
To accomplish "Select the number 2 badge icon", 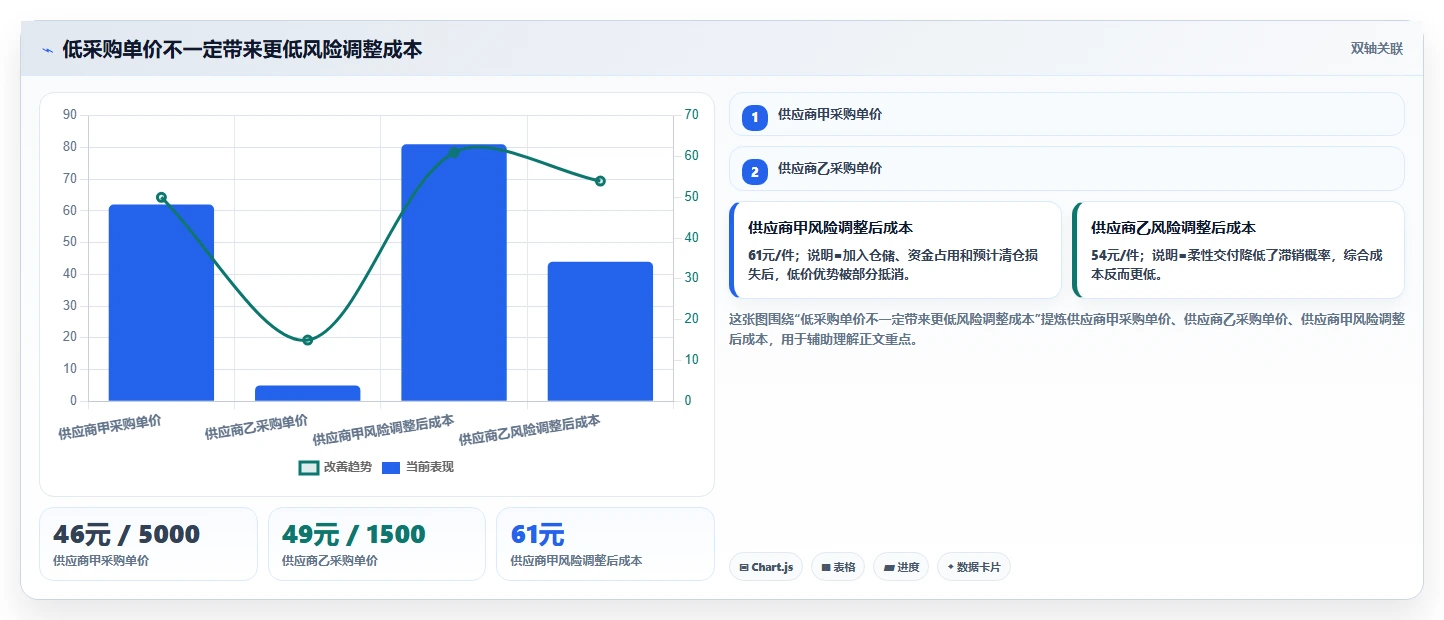I will (755, 172).
